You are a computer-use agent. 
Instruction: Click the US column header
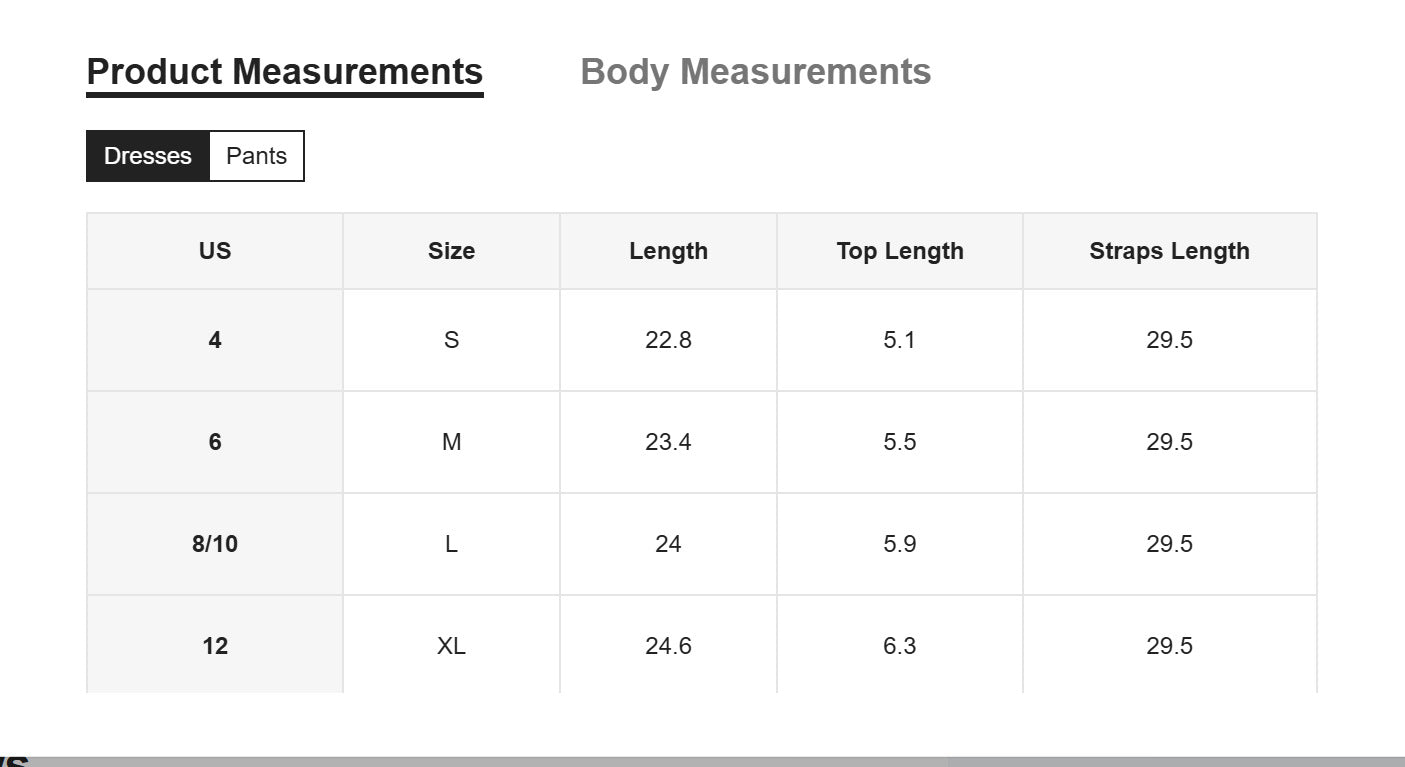coord(215,251)
